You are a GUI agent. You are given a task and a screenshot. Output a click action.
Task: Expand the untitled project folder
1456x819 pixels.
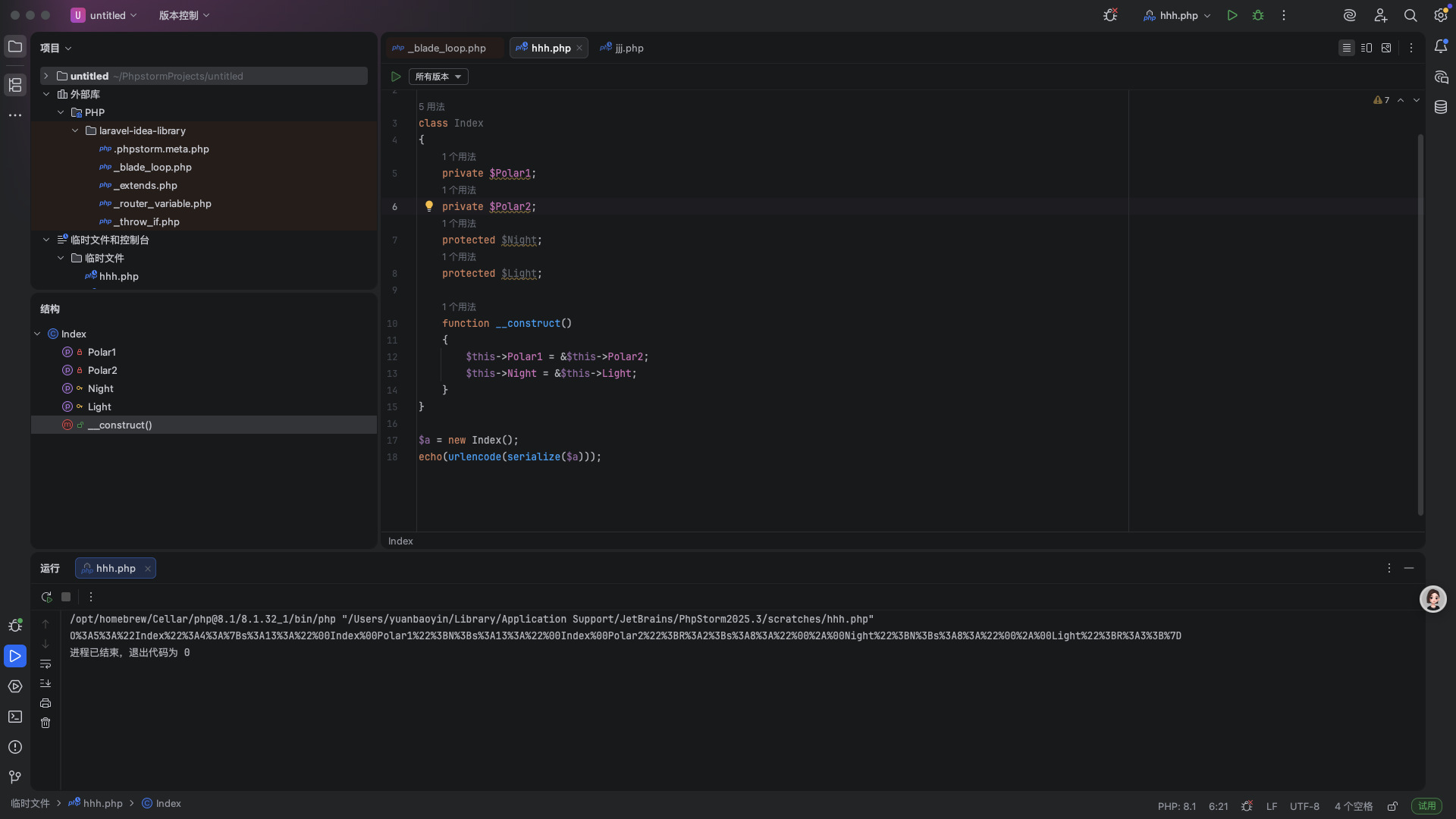coord(45,76)
